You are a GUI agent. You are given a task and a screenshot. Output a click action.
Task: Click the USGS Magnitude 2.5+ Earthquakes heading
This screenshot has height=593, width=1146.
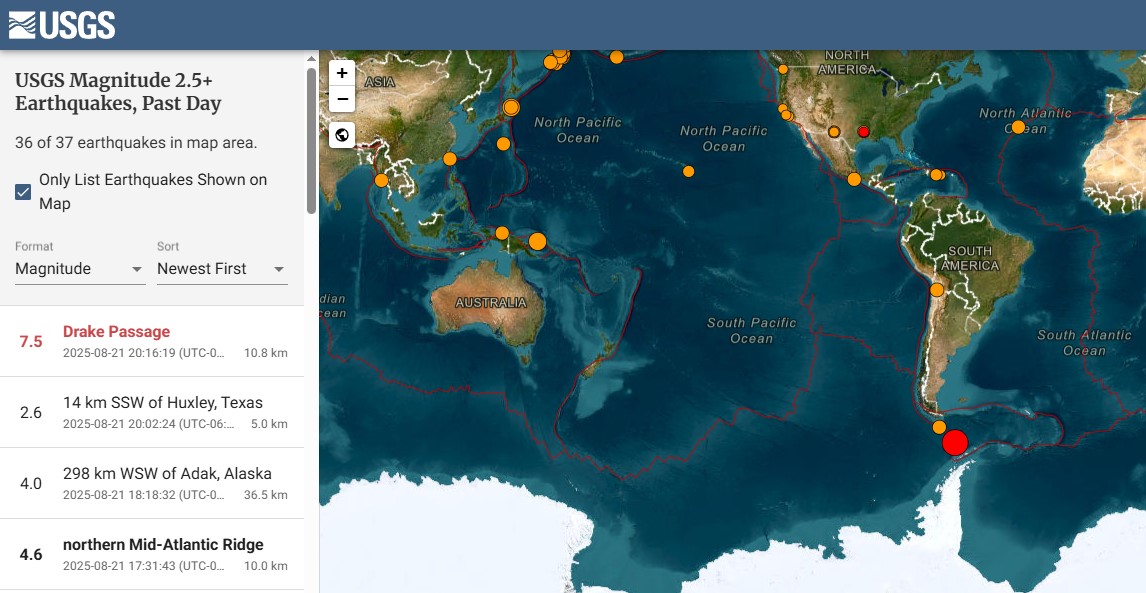click(x=118, y=92)
